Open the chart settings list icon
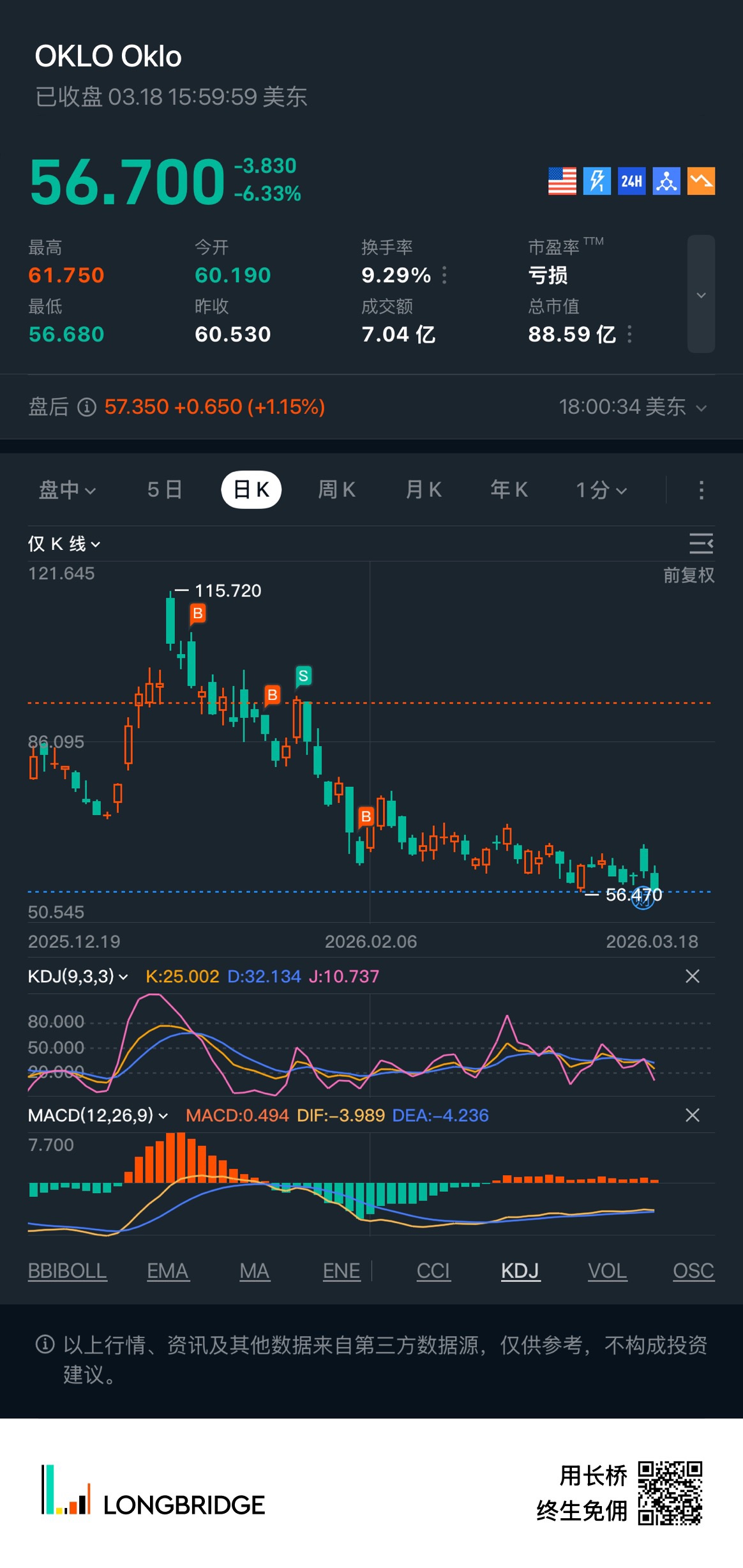743x1568 pixels. tap(701, 544)
